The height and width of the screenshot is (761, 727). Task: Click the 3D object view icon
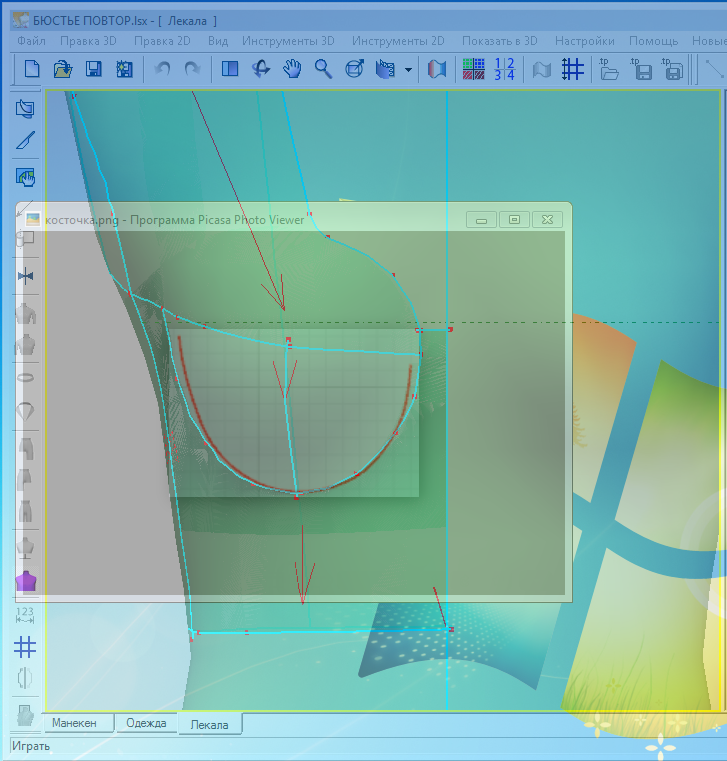355,69
